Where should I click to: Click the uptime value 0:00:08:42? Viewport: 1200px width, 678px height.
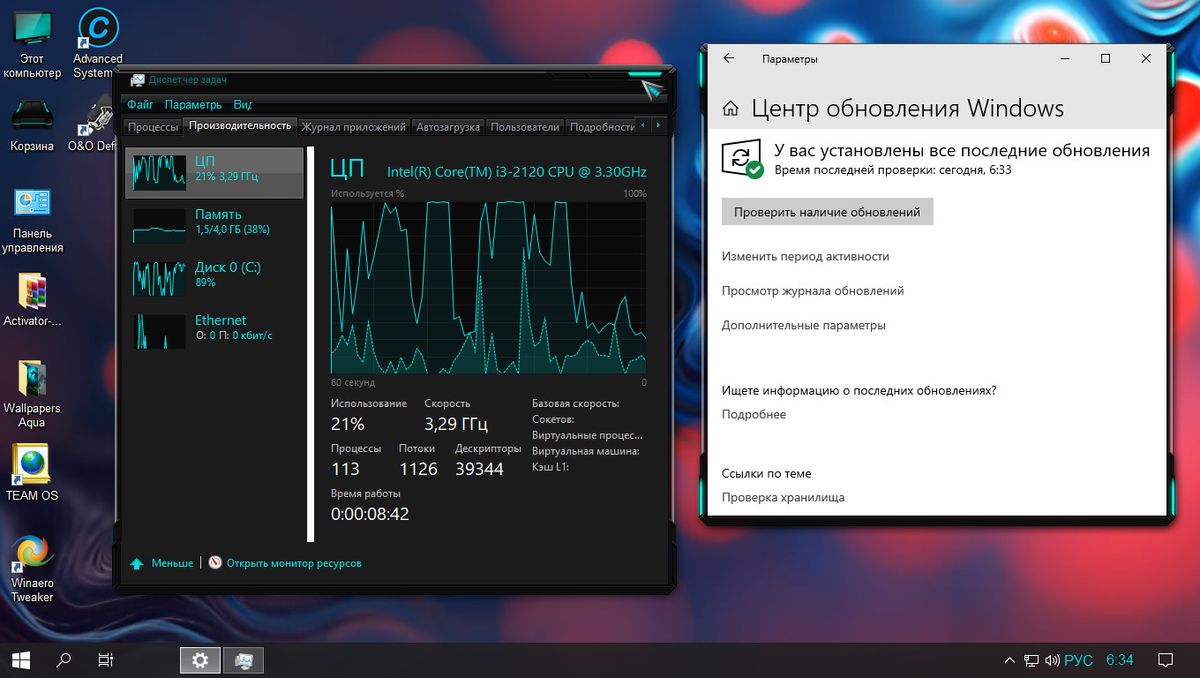pos(370,514)
